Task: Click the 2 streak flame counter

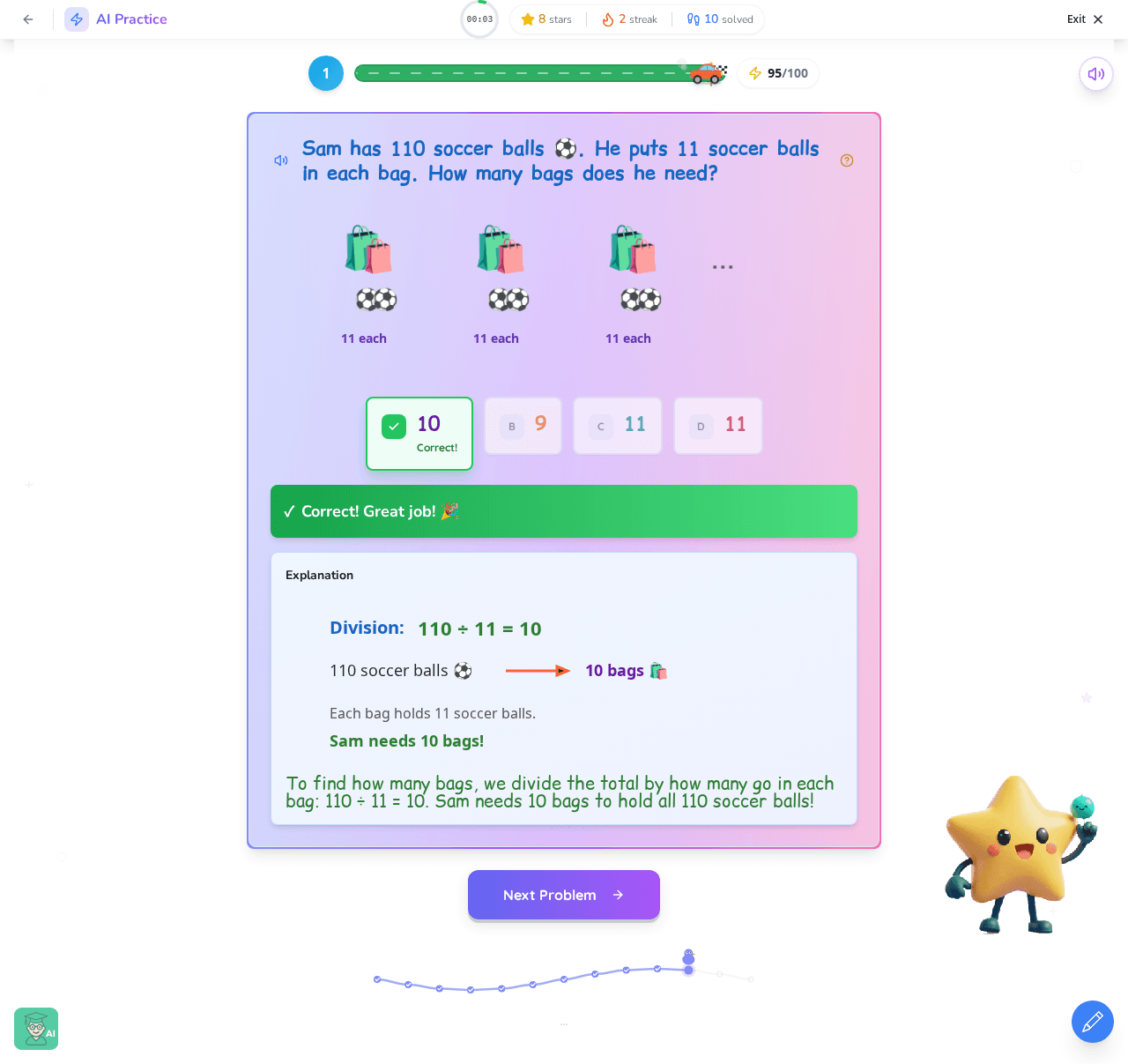Action: pos(629,19)
